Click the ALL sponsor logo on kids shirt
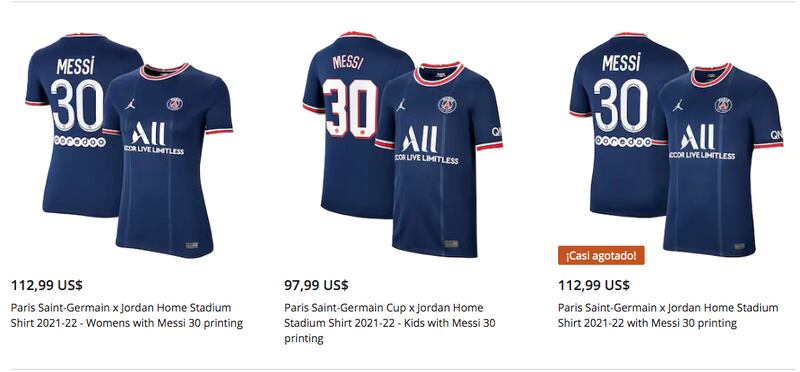The image size is (800, 372). (x=419, y=139)
